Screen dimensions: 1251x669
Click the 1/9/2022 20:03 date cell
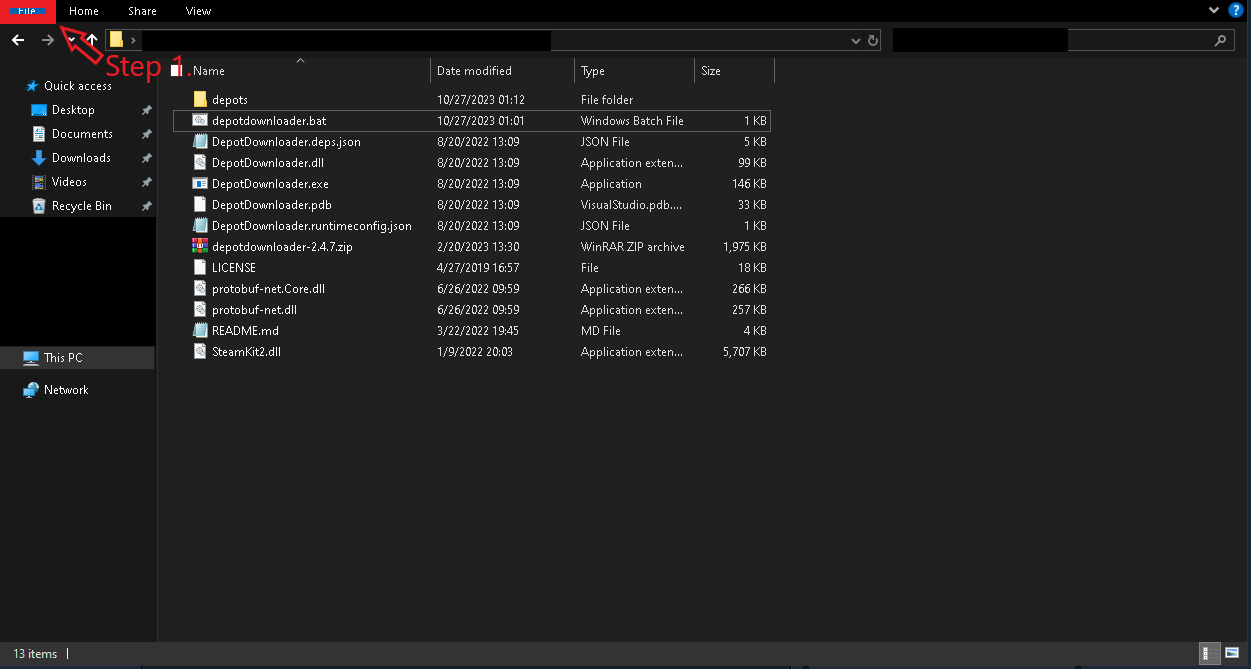click(475, 352)
